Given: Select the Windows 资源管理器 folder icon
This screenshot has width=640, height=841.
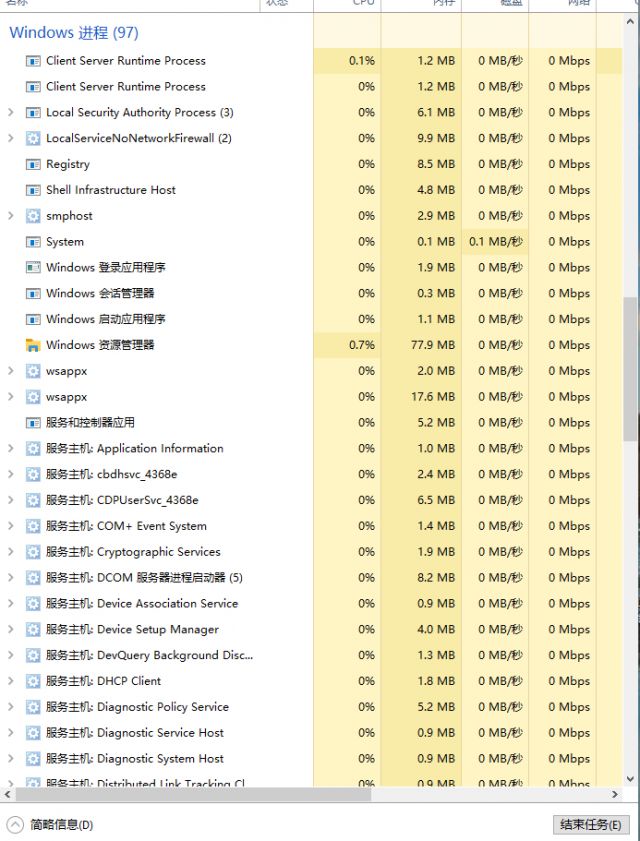Looking at the screenshot, I should coord(33,345).
